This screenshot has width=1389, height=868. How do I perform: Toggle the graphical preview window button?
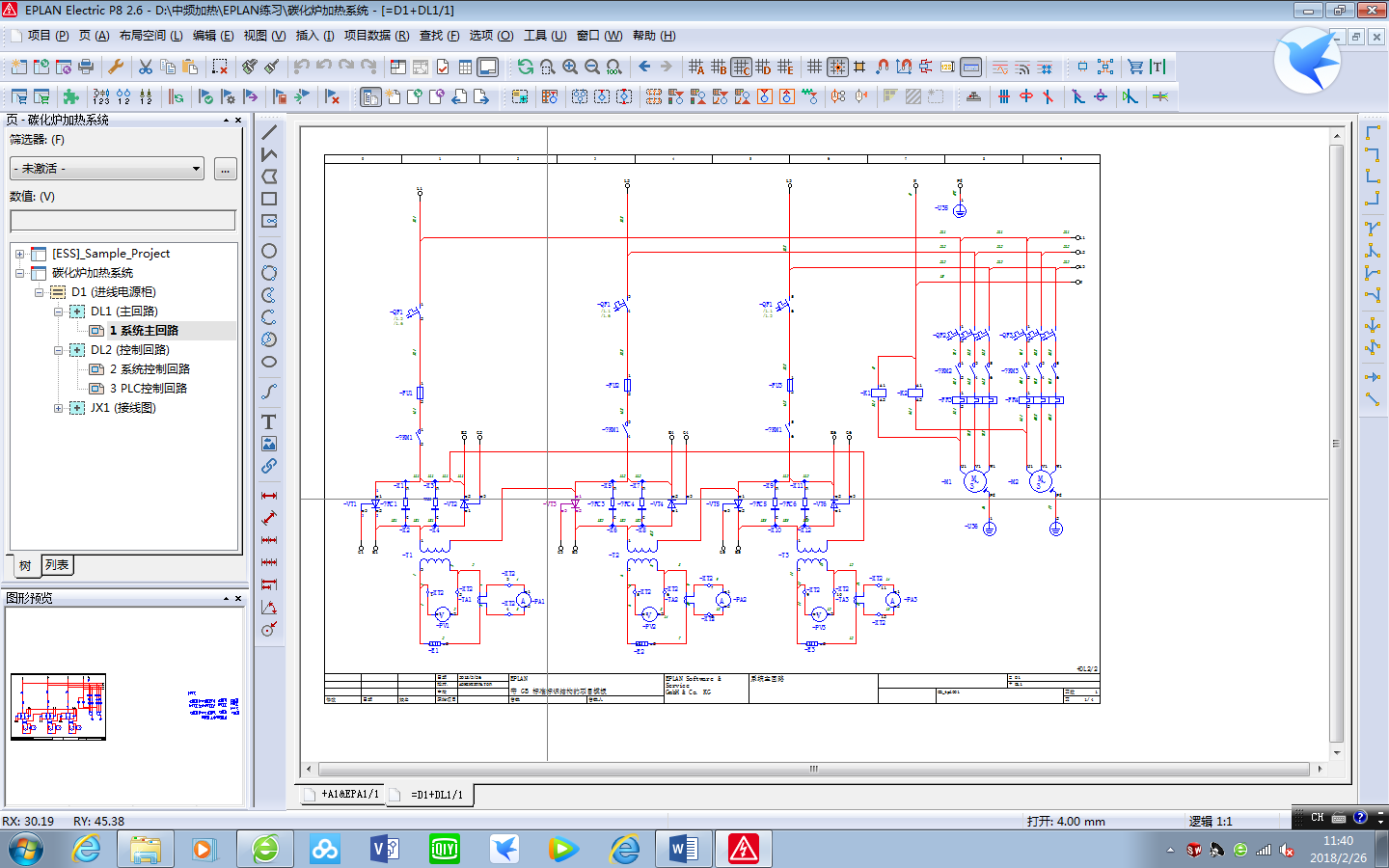488,67
